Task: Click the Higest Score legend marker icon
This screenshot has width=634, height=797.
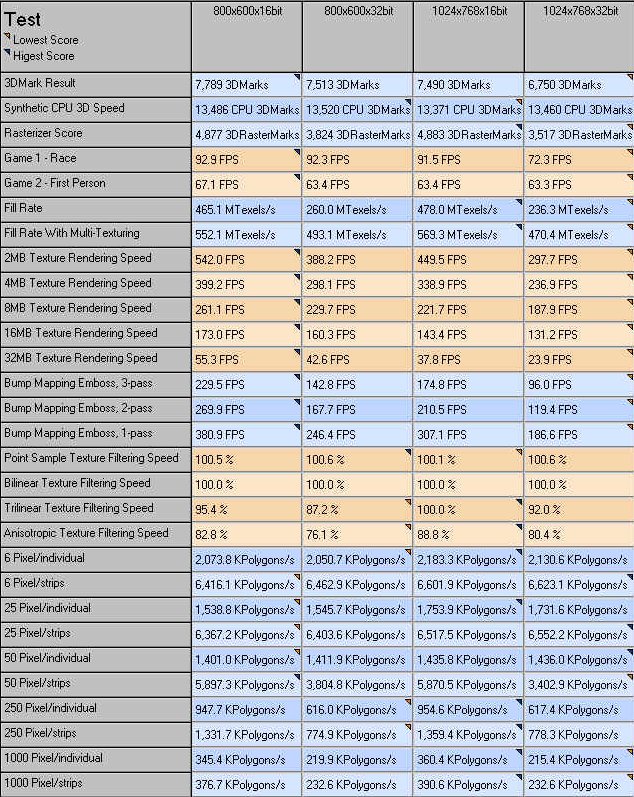Action: (7, 52)
